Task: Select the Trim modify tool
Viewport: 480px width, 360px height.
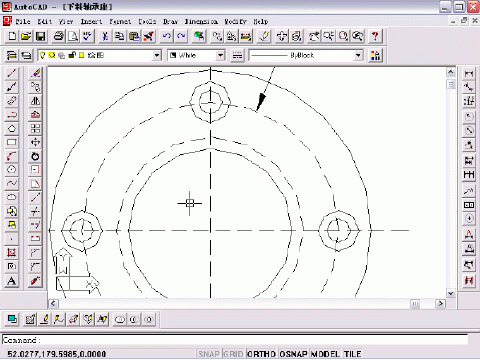Action: (35, 211)
